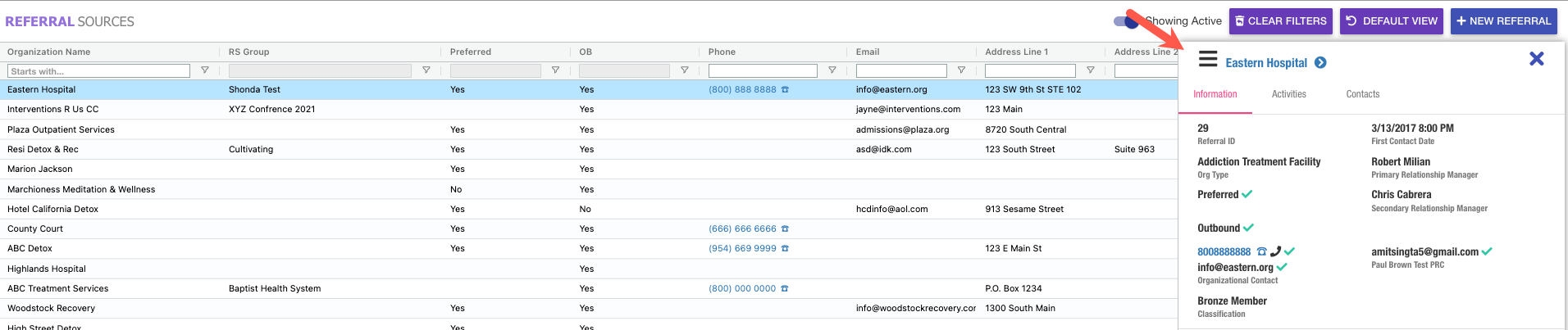Click the telephone icon next to (800) 000 0000

tap(785, 289)
